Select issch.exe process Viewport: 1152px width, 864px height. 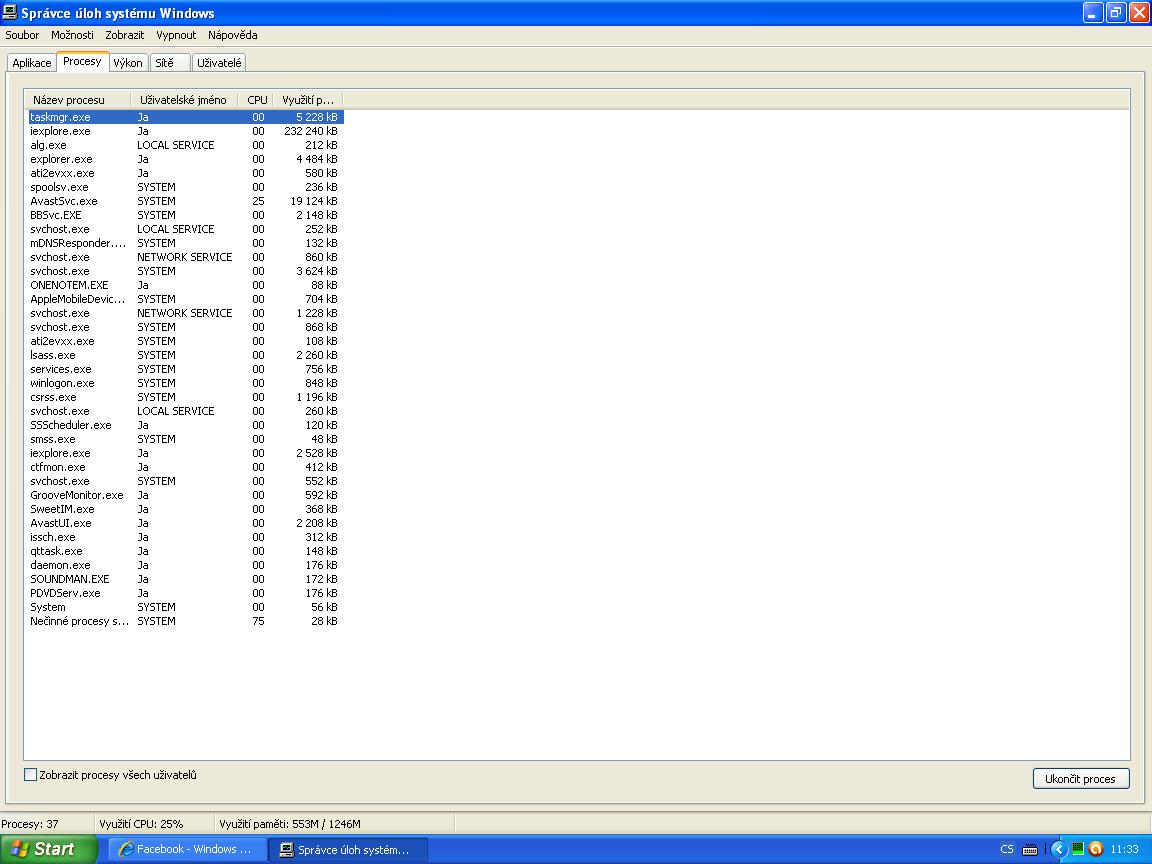tap(186, 537)
